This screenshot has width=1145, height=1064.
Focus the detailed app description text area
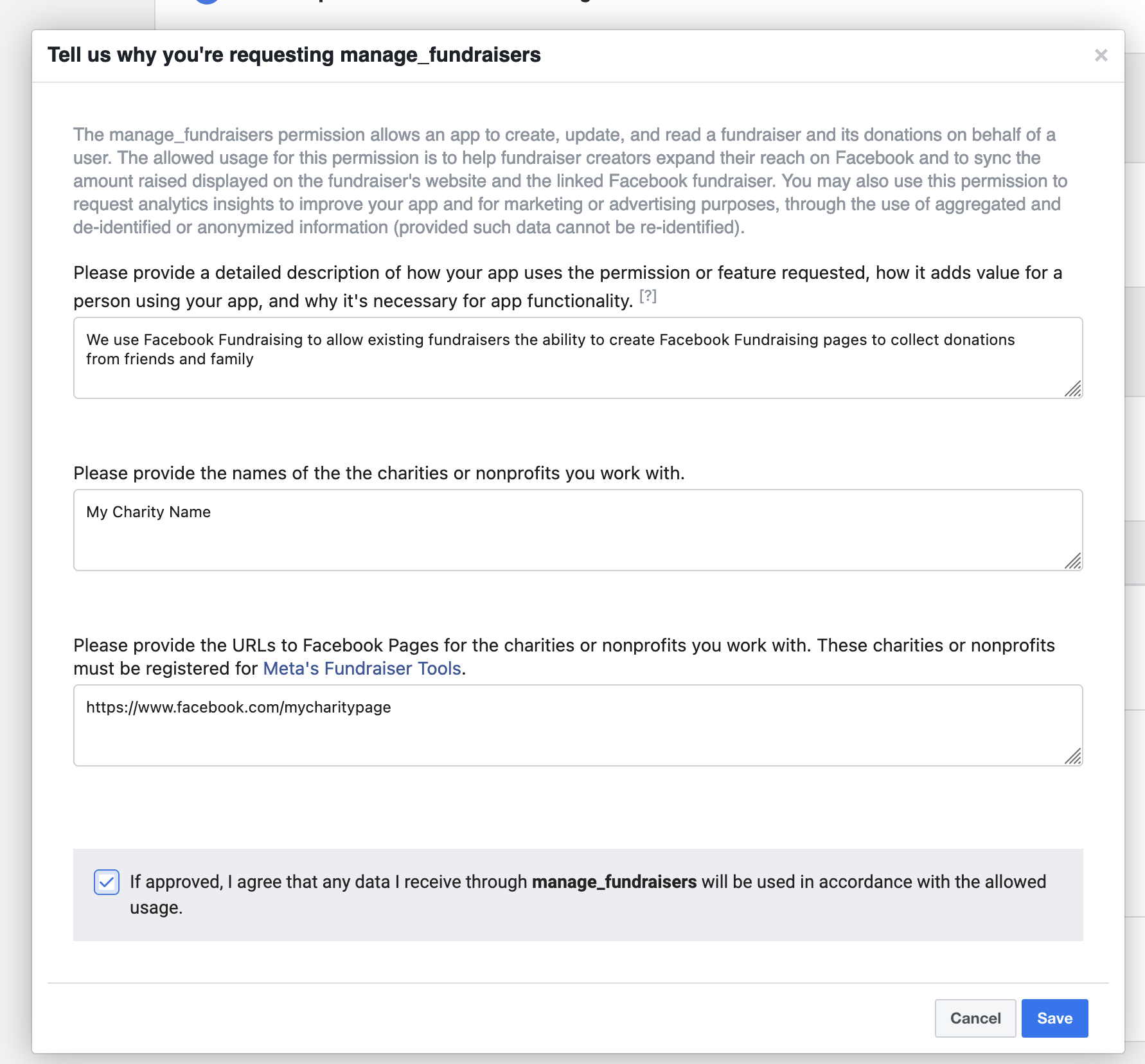[x=578, y=358]
